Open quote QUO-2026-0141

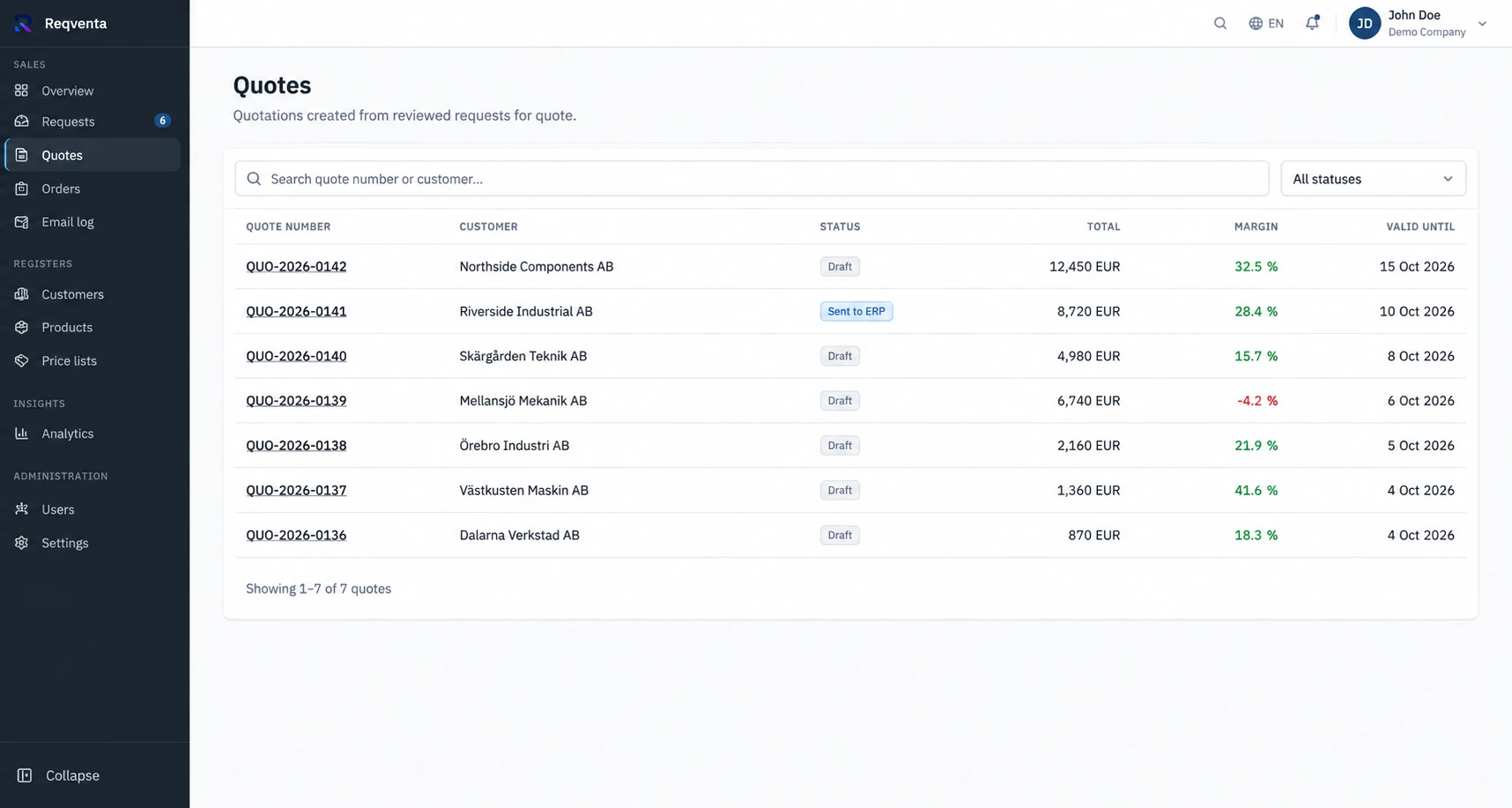[296, 311]
